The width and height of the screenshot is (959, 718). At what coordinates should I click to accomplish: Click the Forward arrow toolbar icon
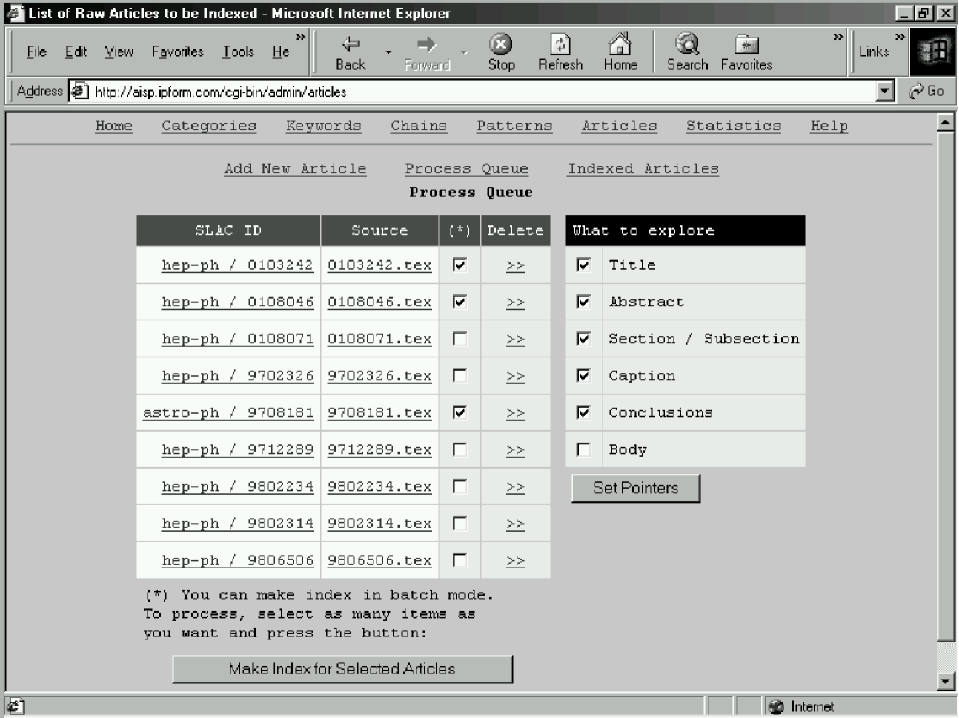click(426, 44)
